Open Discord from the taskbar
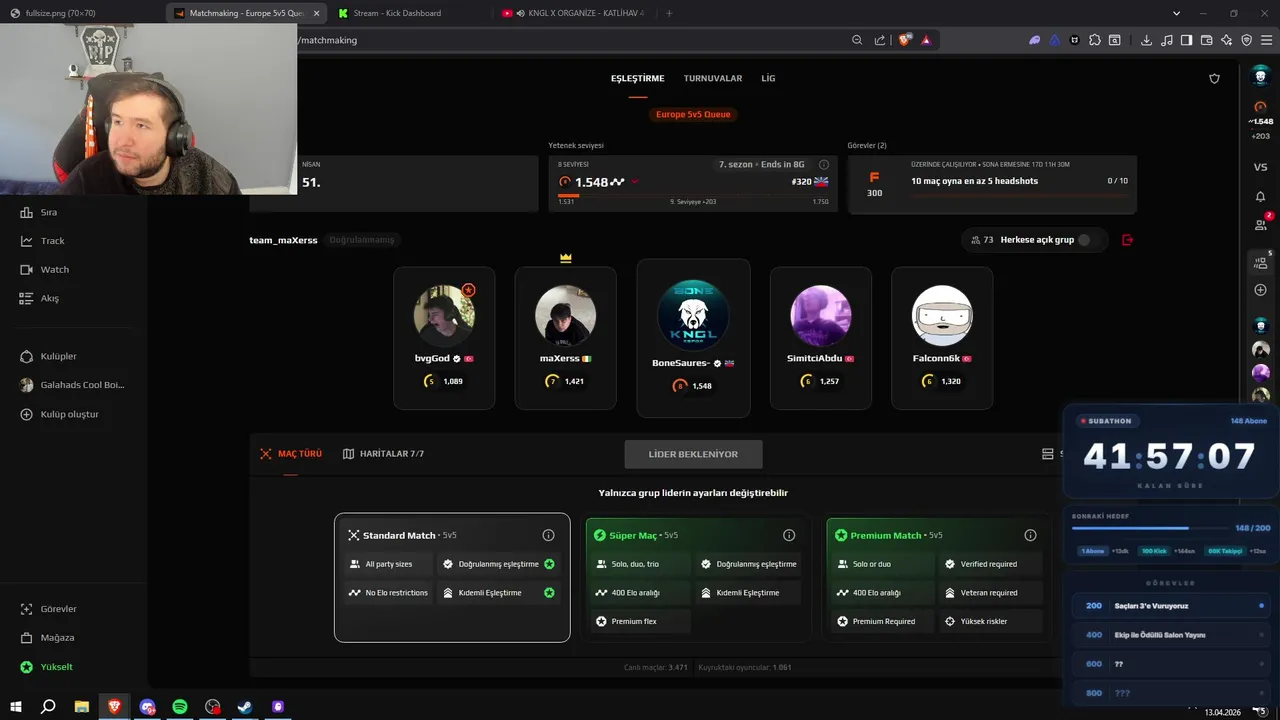The height and width of the screenshot is (720, 1280). click(148, 707)
